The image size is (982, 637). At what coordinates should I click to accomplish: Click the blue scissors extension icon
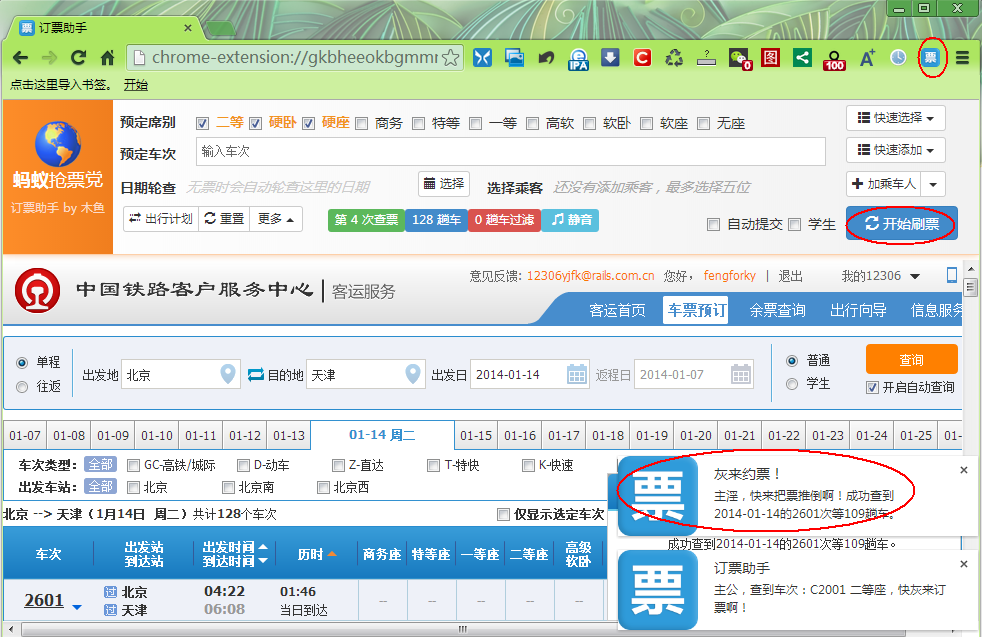(482, 58)
